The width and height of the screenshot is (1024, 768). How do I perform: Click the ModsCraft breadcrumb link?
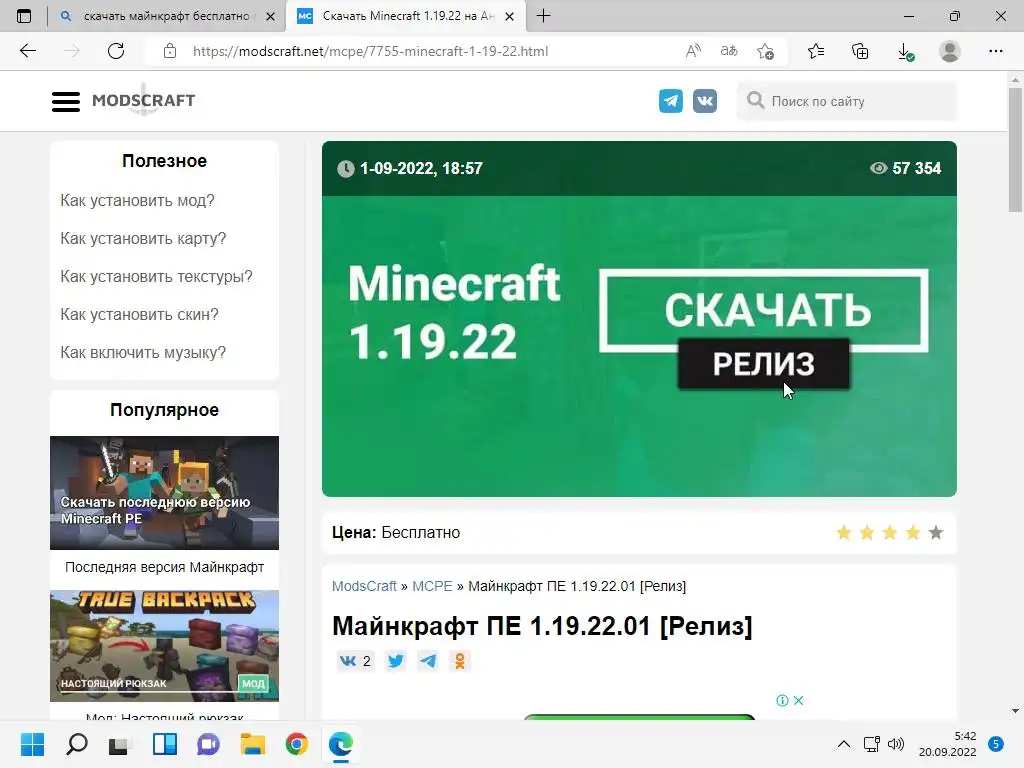click(364, 586)
